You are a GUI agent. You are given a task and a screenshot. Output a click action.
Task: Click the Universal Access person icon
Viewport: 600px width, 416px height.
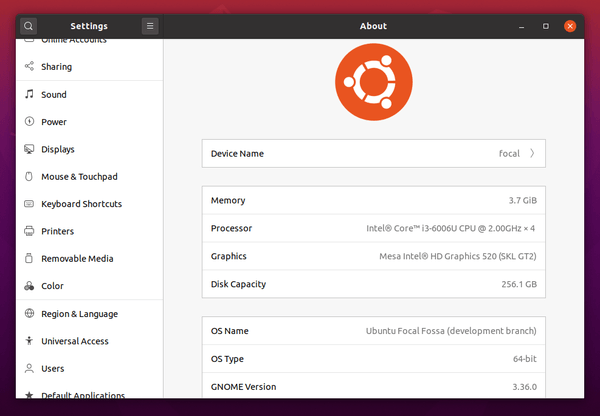tap(29, 341)
